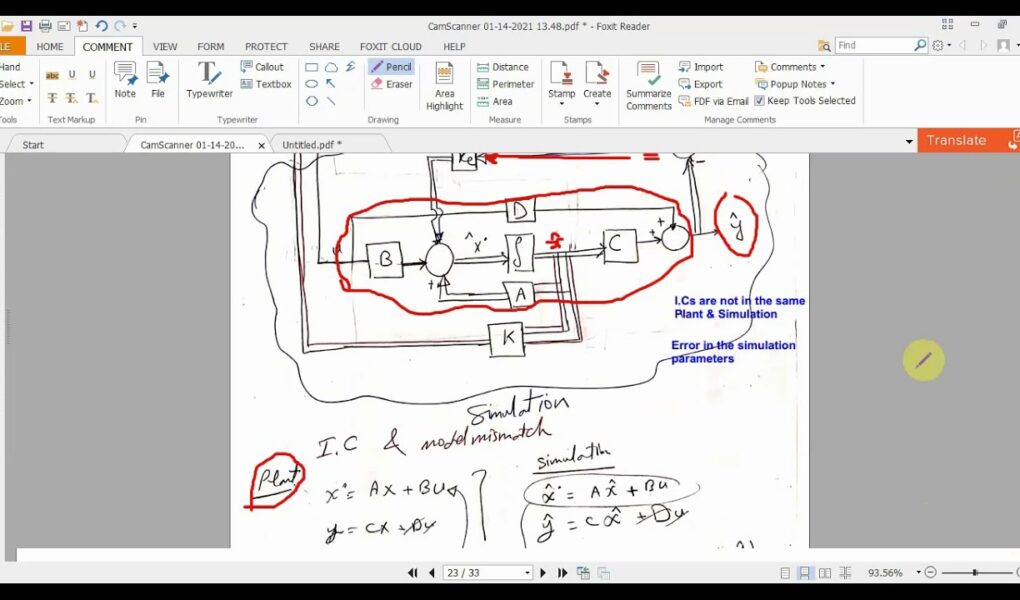
Task: Click inside the Find search field
Action: [873, 45]
